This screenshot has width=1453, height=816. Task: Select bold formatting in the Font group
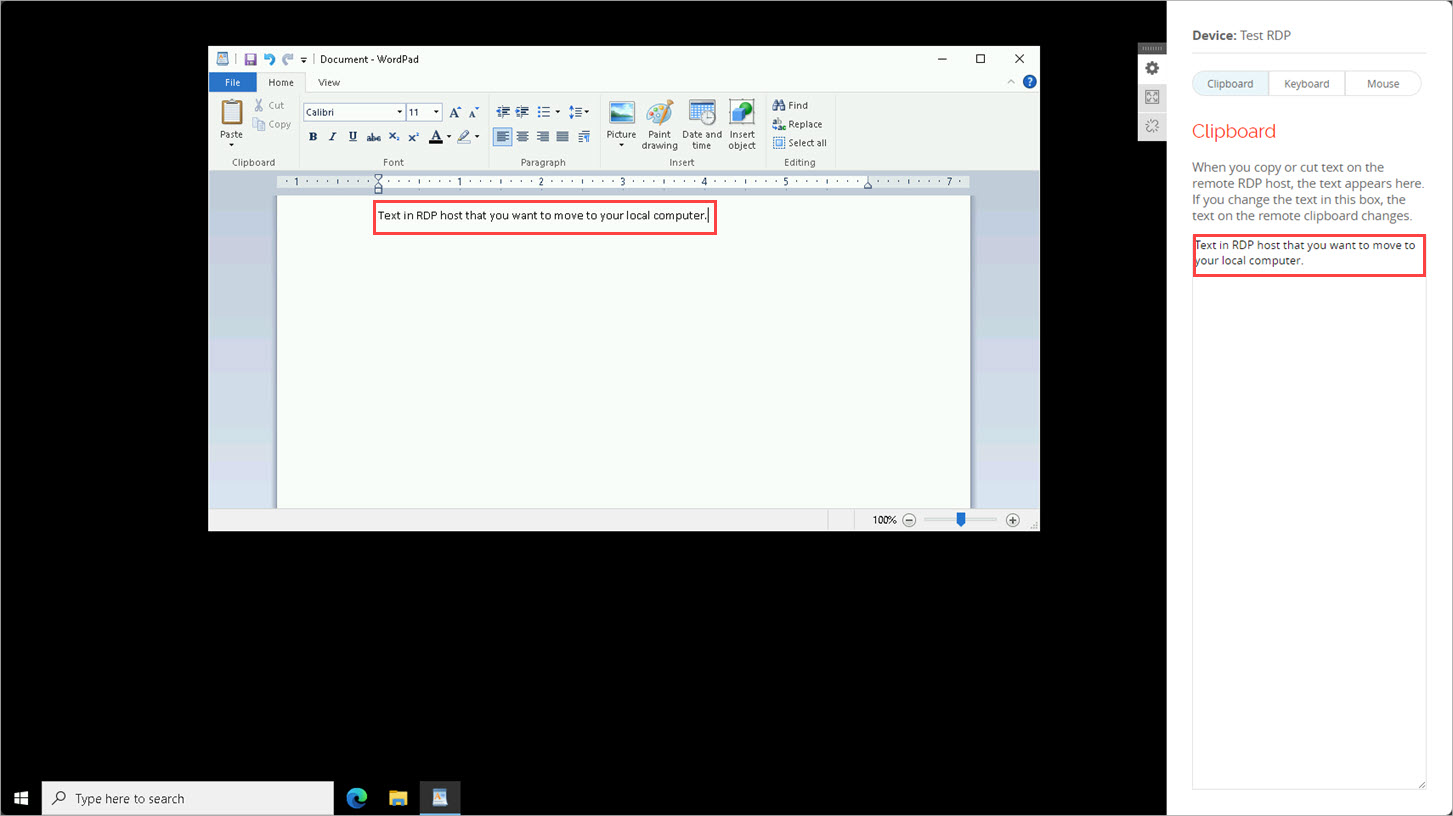click(312, 136)
